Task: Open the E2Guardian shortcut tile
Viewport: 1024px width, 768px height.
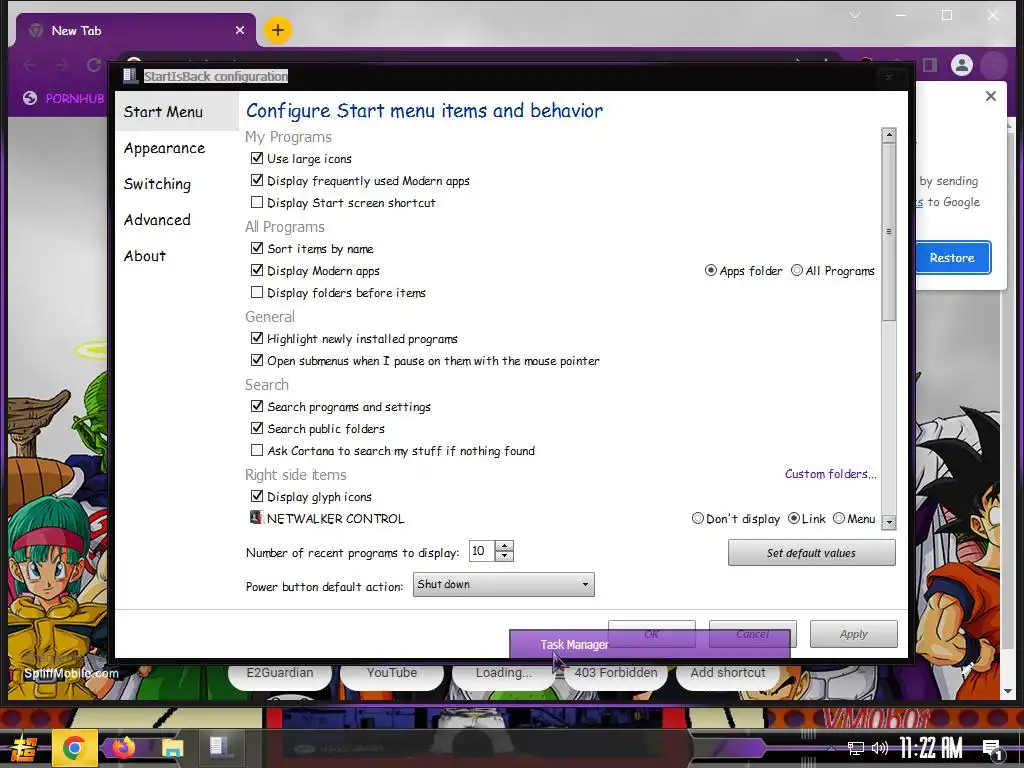Action: point(280,673)
